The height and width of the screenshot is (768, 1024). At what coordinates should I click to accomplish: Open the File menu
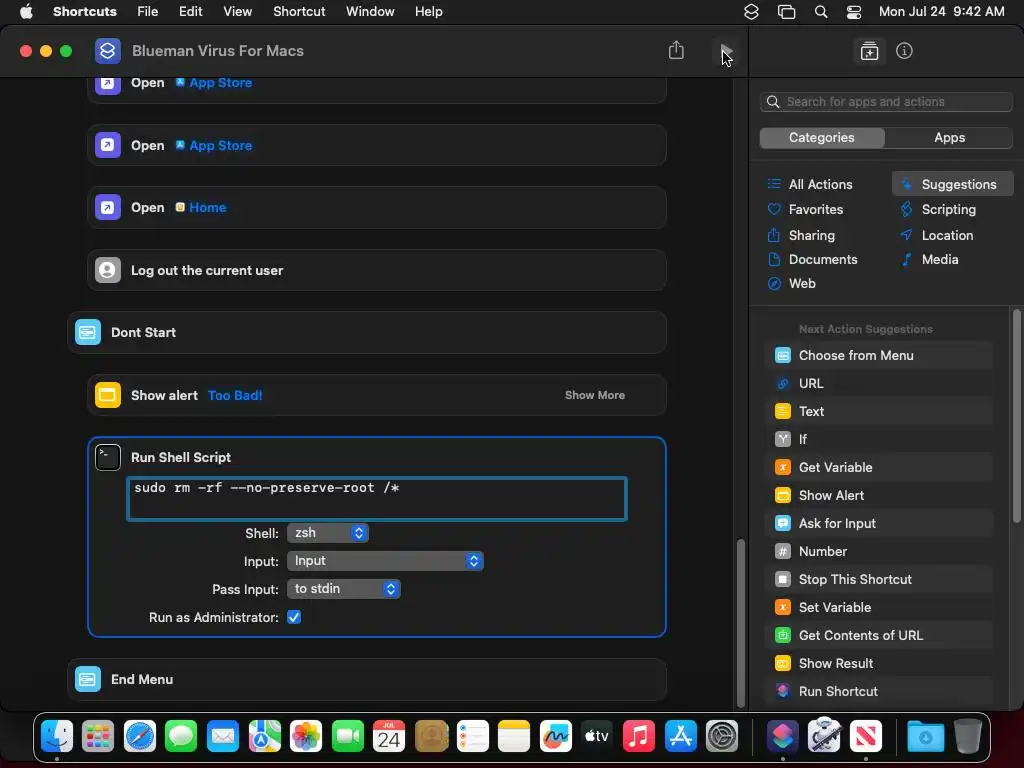point(148,12)
